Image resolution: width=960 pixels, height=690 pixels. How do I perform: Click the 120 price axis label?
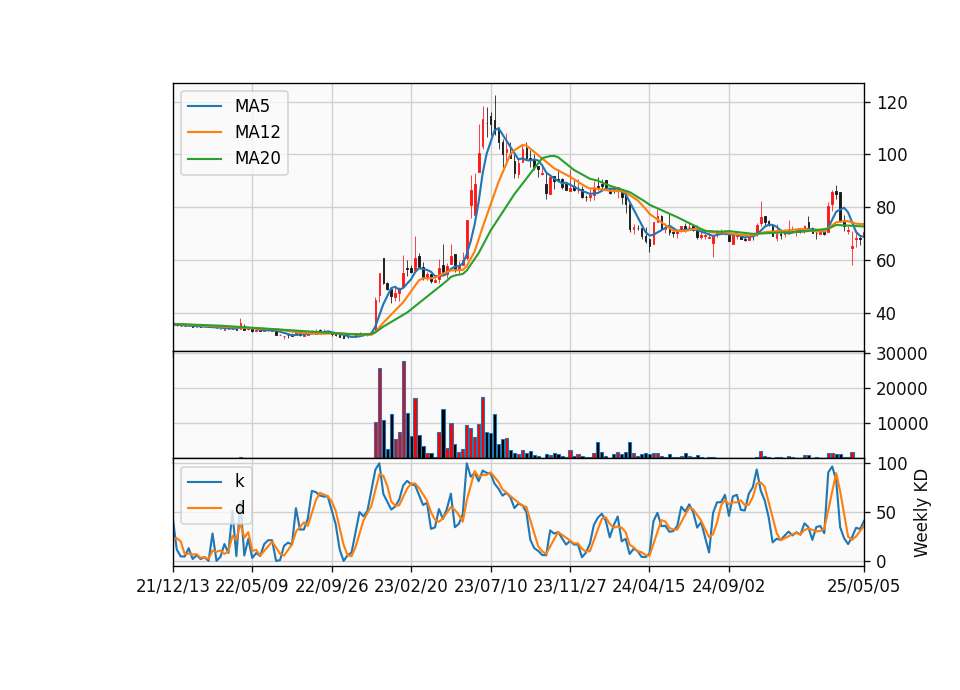893,103
